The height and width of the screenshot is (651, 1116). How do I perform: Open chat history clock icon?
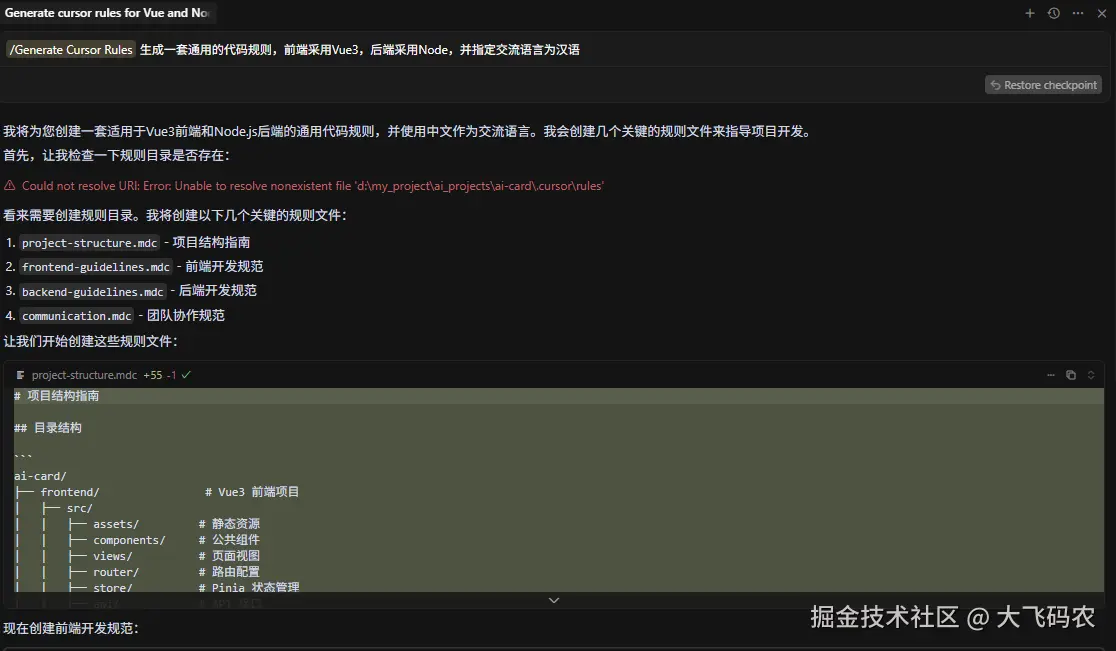click(x=1053, y=13)
